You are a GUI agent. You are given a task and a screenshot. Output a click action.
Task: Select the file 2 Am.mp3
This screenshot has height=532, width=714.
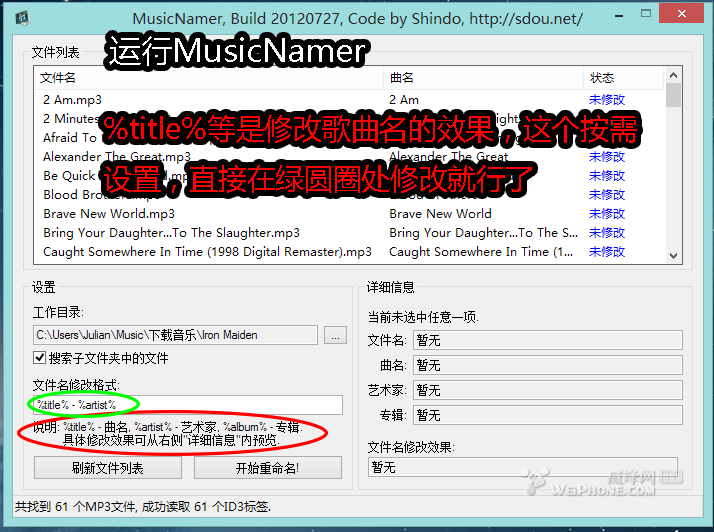pos(72,100)
